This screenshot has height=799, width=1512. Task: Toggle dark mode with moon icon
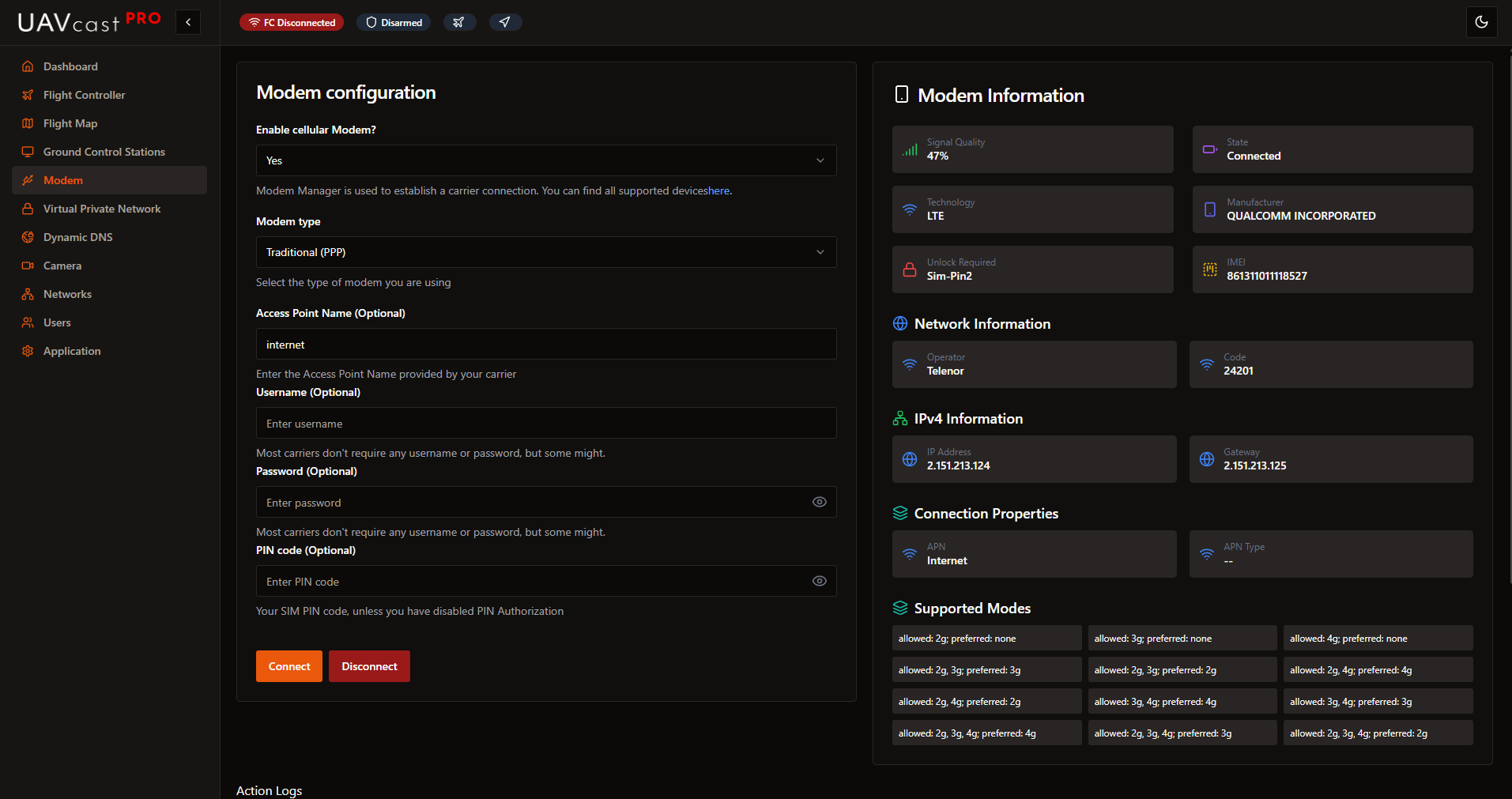(1481, 22)
